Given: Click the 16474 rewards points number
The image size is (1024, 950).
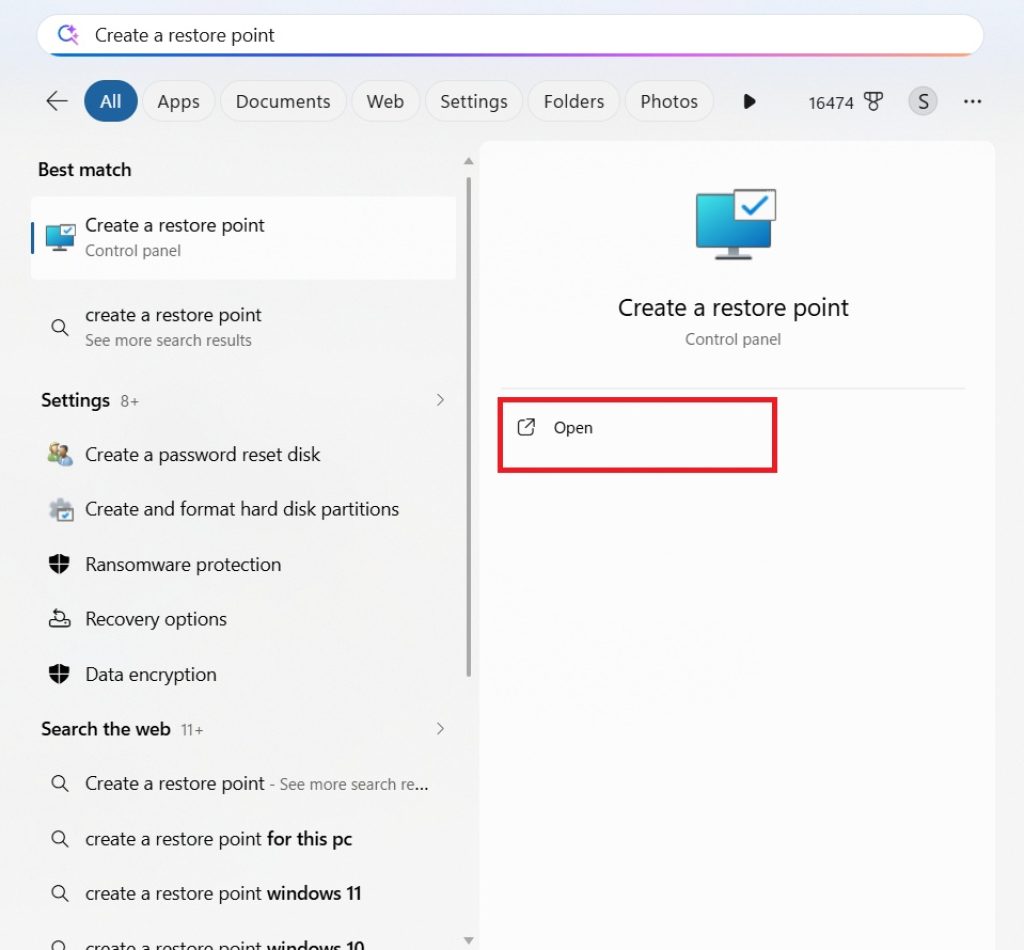Looking at the screenshot, I should click(x=831, y=103).
